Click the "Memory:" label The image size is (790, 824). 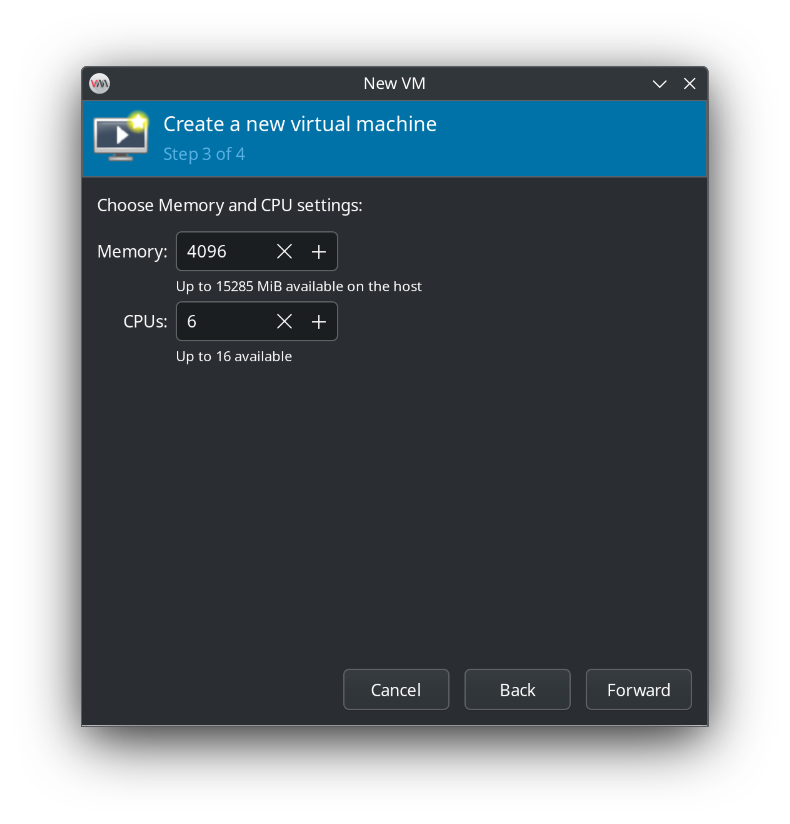[x=132, y=252]
